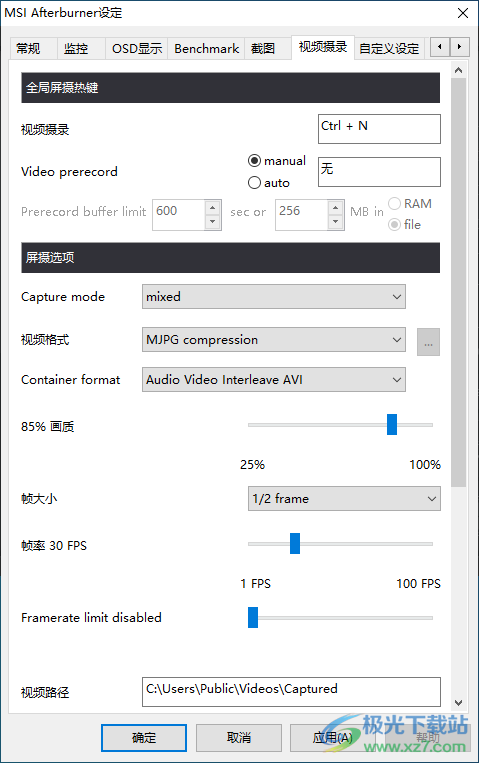Screen dimensions: 479x763
Task: Click the scroll up arrow of the settings panel
Action: (459, 71)
